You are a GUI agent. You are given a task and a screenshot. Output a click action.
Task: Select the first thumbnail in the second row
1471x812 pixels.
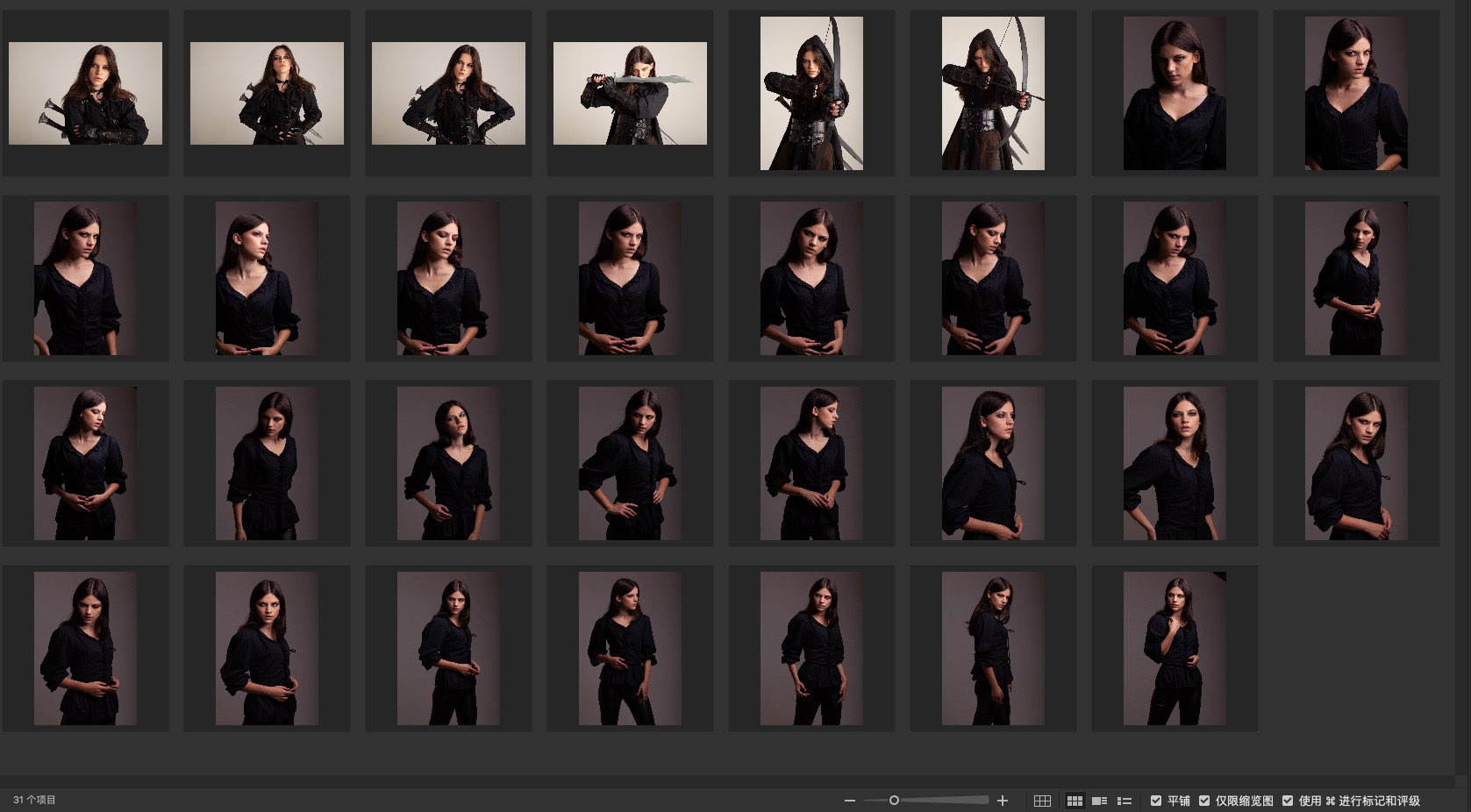(85, 278)
